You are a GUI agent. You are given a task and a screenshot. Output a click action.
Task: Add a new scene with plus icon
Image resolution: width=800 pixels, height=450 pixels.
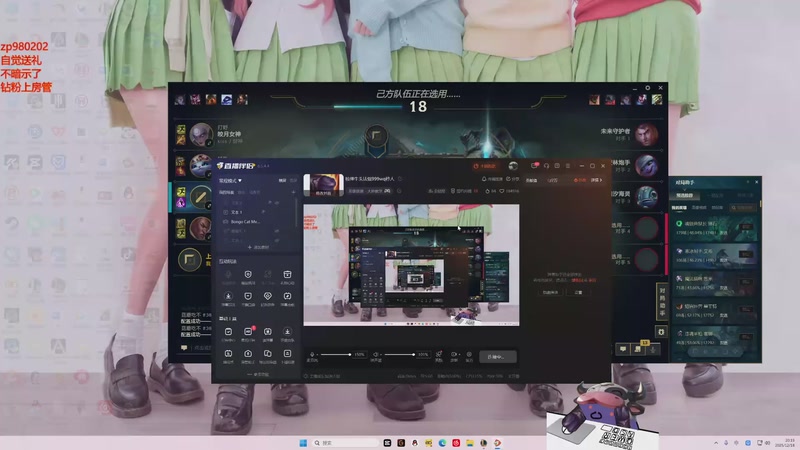point(293,192)
